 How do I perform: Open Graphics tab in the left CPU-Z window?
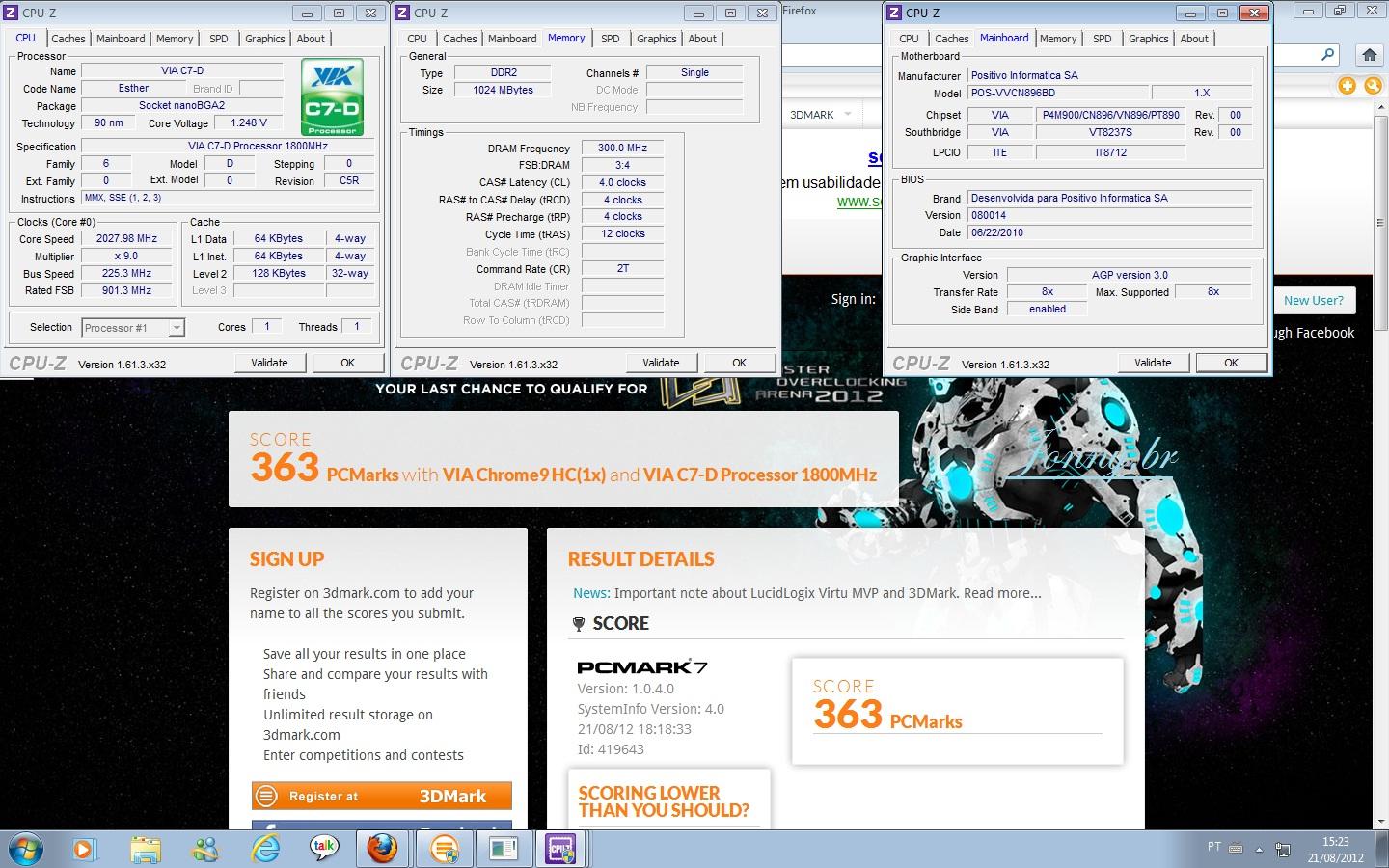264,39
